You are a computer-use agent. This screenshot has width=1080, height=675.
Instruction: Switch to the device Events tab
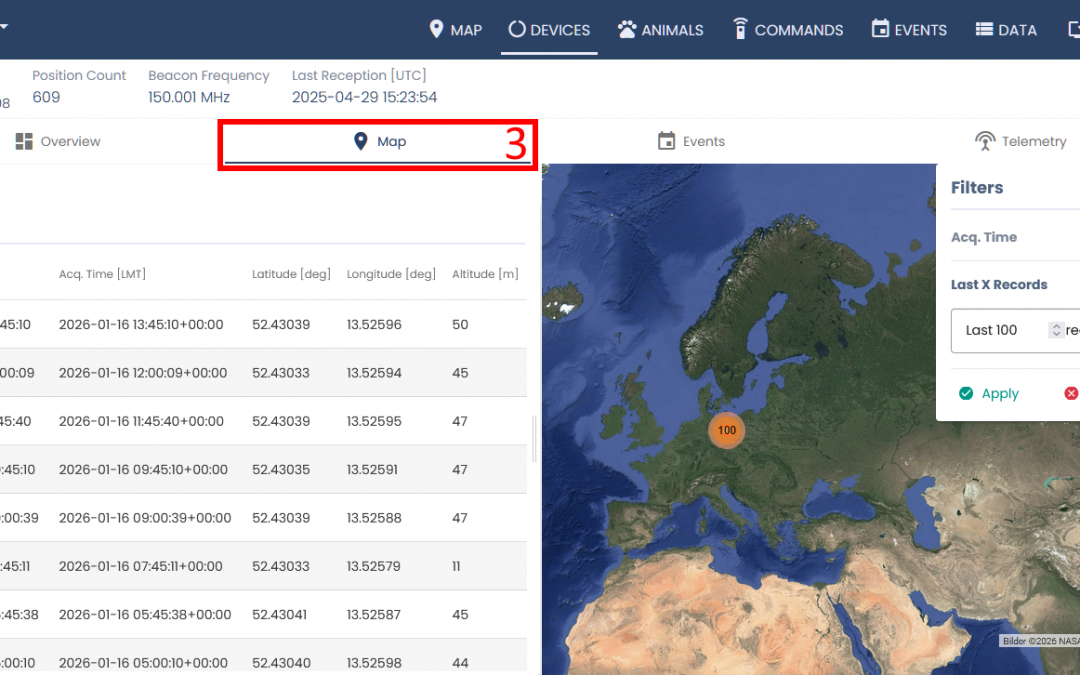[691, 142]
